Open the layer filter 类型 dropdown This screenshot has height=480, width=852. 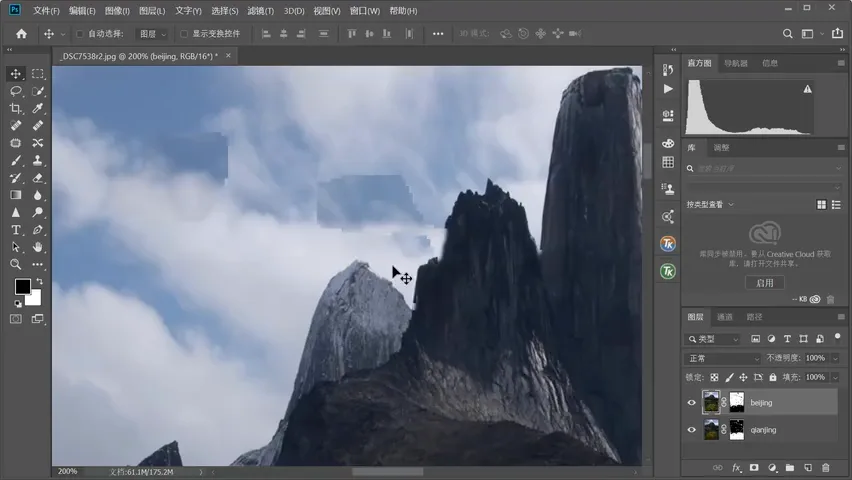[713, 339]
